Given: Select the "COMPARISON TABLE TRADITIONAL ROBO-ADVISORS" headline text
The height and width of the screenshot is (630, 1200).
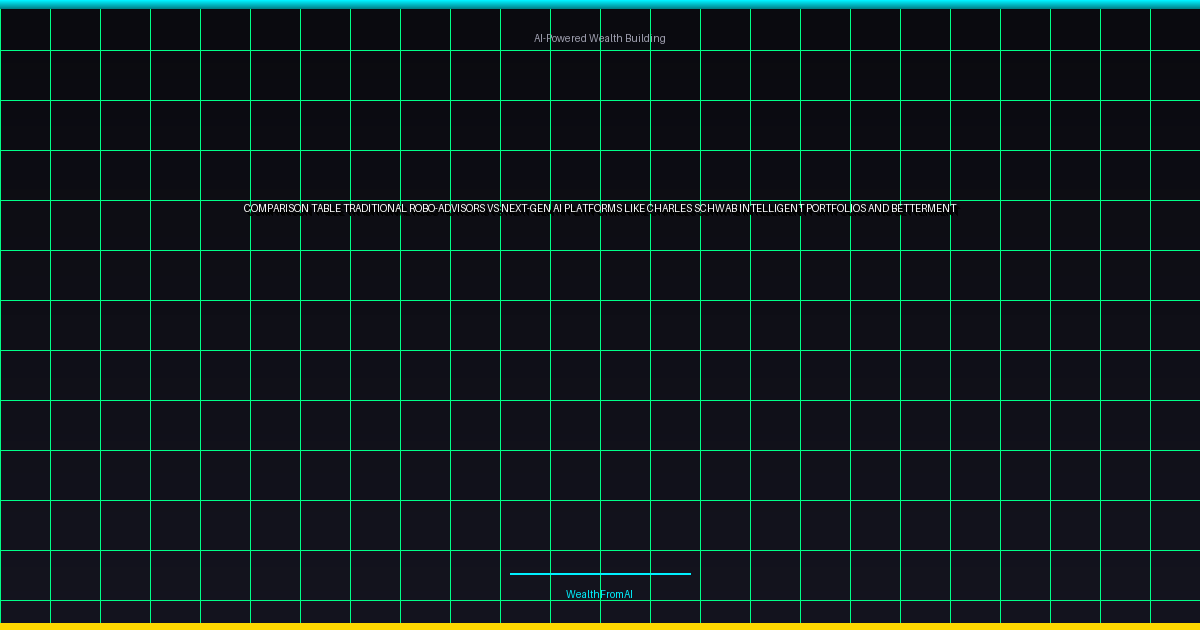Looking at the screenshot, I should point(364,209).
